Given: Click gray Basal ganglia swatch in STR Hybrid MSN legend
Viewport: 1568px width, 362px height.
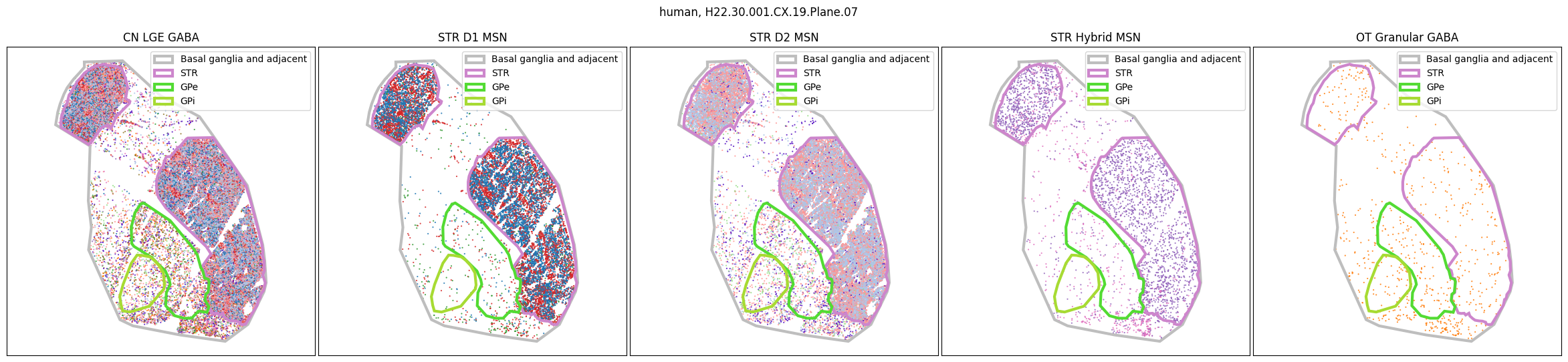Looking at the screenshot, I should pyautogui.click(x=1098, y=59).
